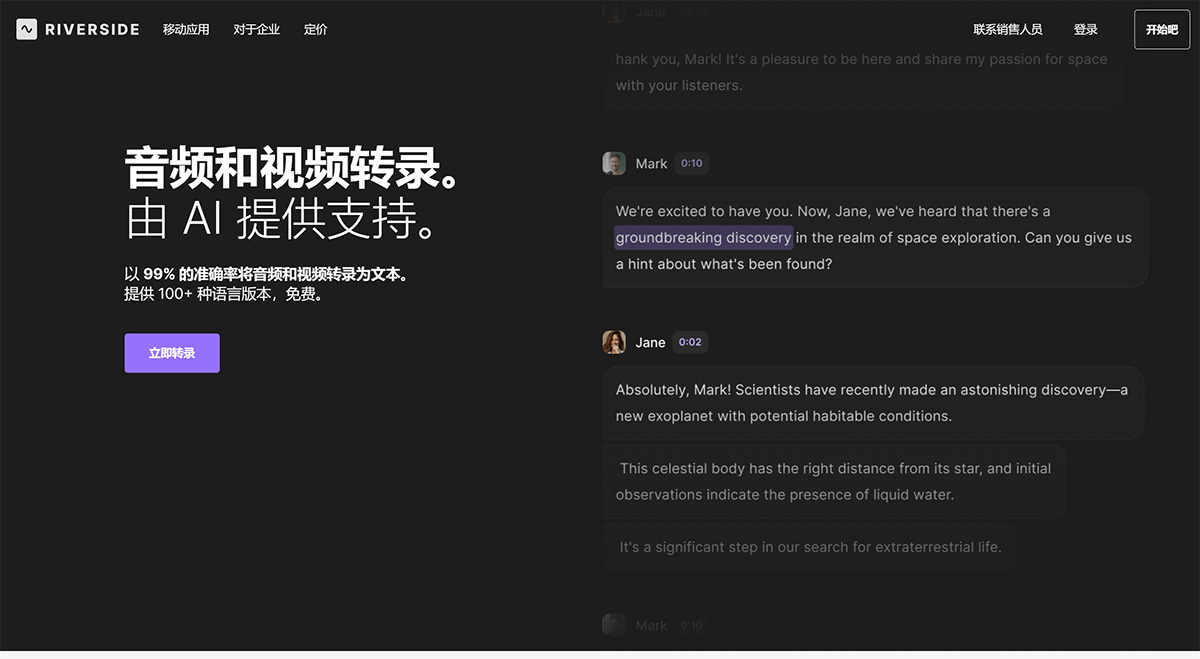Screen dimensions: 1200x659
Task: Click Mark's avatar next to his message
Action: coord(613,162)
